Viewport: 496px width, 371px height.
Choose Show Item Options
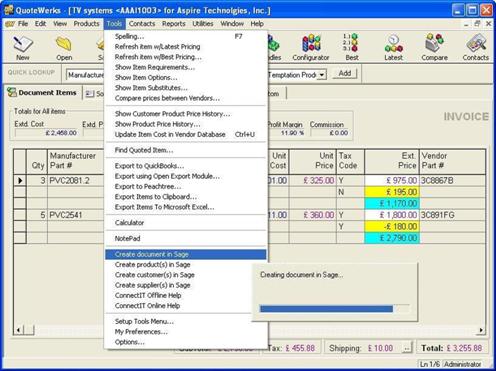(x=186, y=78)
